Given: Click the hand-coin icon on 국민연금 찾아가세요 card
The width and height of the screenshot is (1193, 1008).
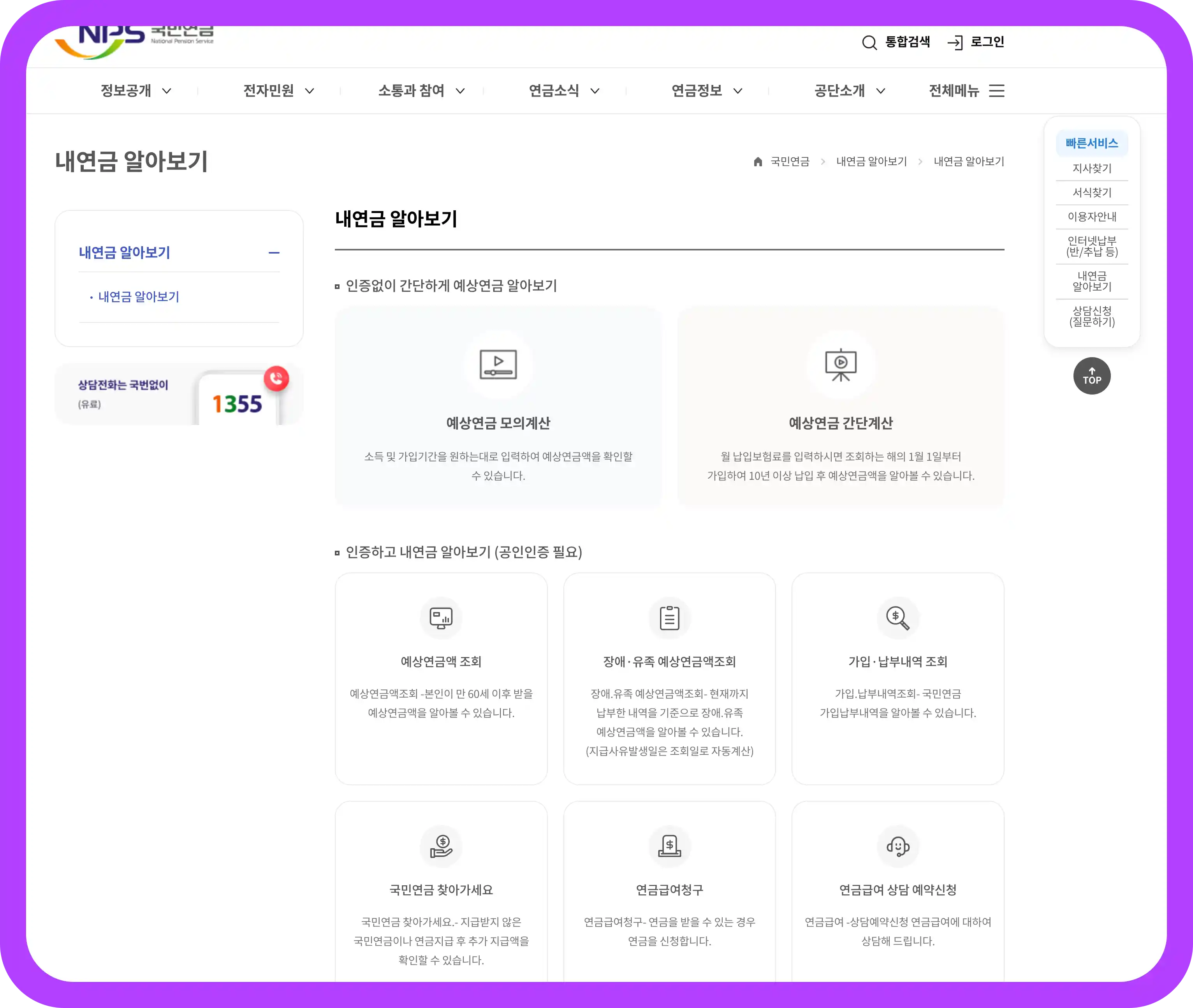Looking at the screenshot, I should coord(441,846).
